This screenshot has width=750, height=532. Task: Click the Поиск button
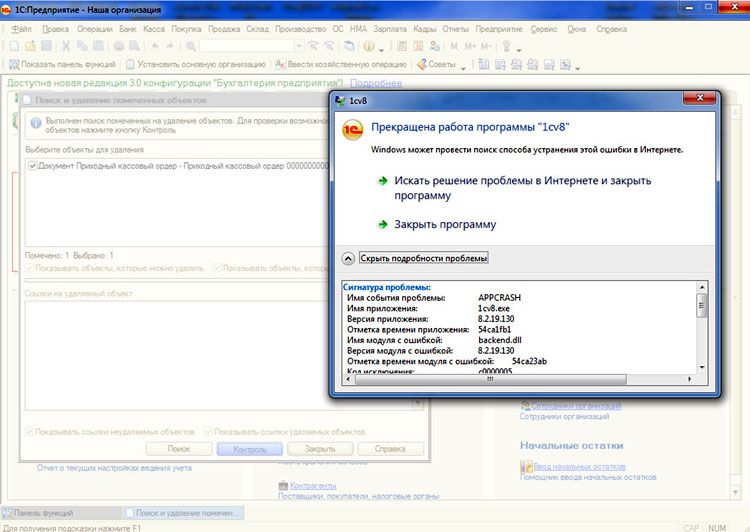click(x=179, y=449)
